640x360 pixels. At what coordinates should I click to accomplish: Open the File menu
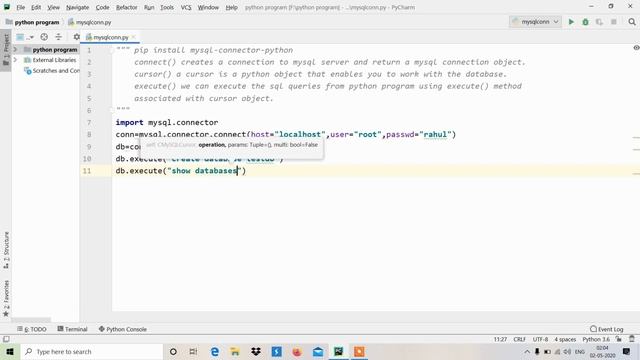point(20,7)
